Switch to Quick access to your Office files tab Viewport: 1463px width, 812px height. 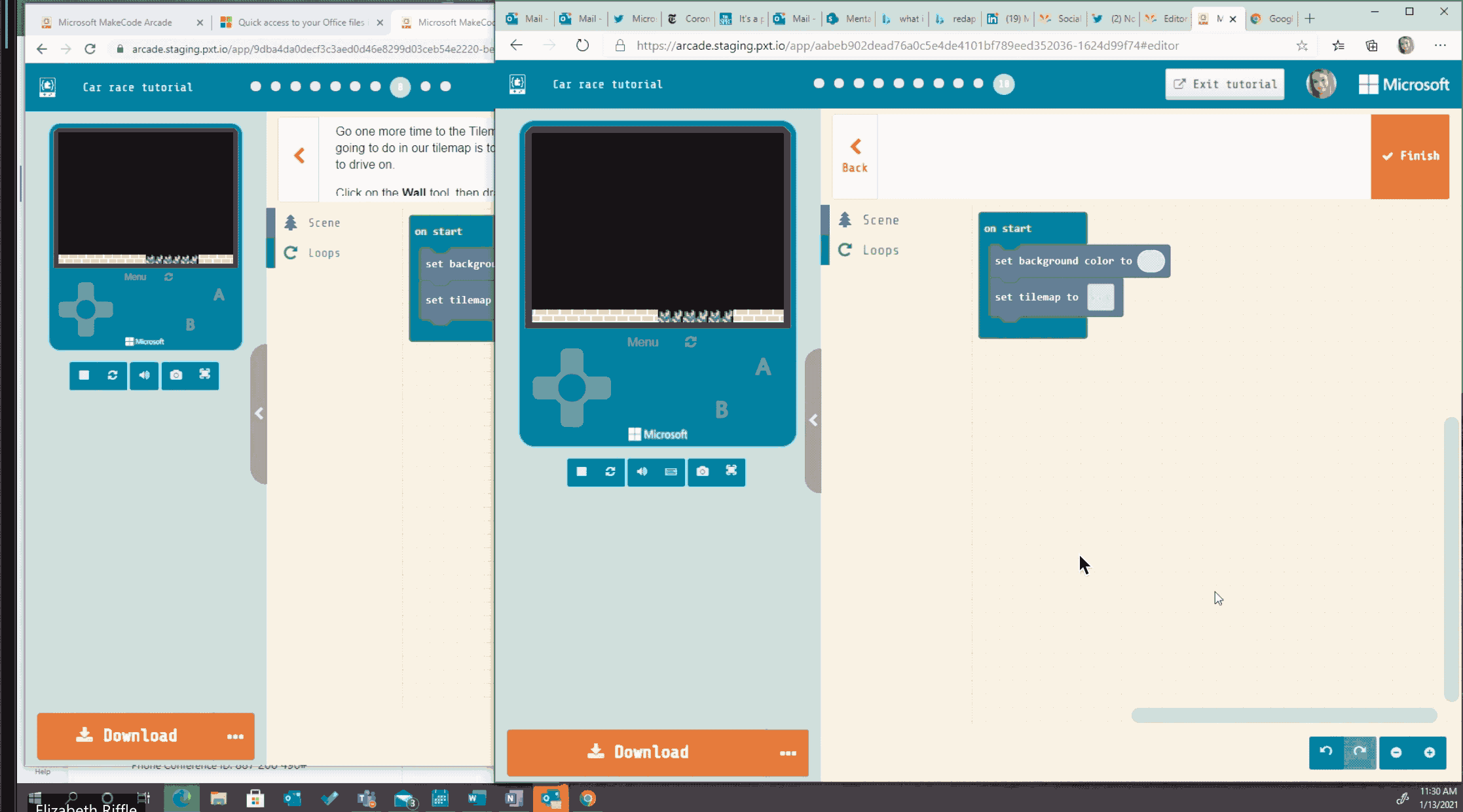301,22
